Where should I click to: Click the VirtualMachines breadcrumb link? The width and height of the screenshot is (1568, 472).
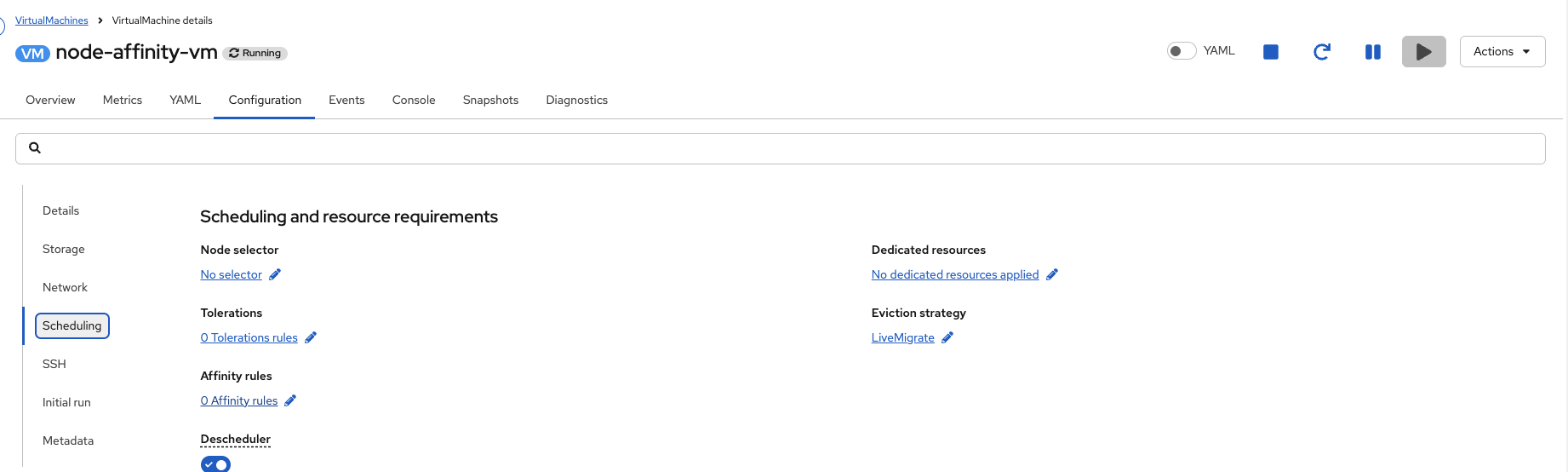pyautogui.click(x=51, y=20)
